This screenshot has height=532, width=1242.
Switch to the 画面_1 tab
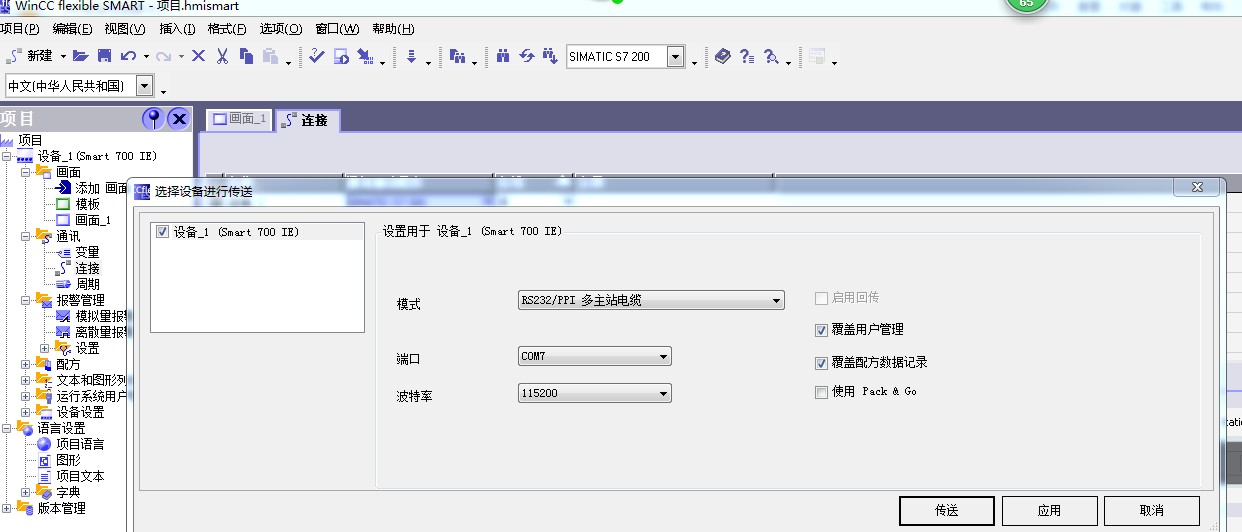[239, 119]
